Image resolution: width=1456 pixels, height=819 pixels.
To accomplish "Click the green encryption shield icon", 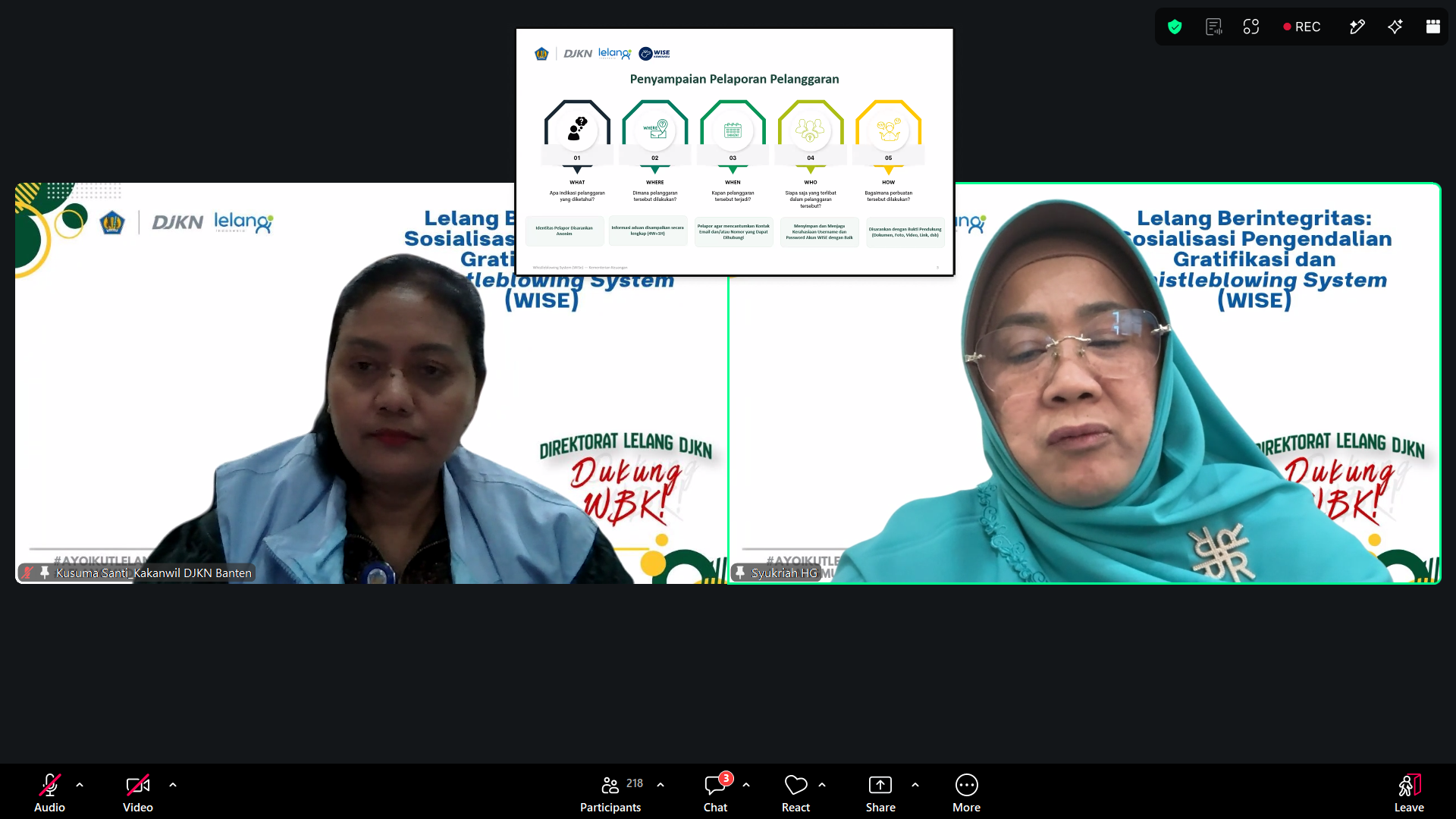I will 1175,27.
